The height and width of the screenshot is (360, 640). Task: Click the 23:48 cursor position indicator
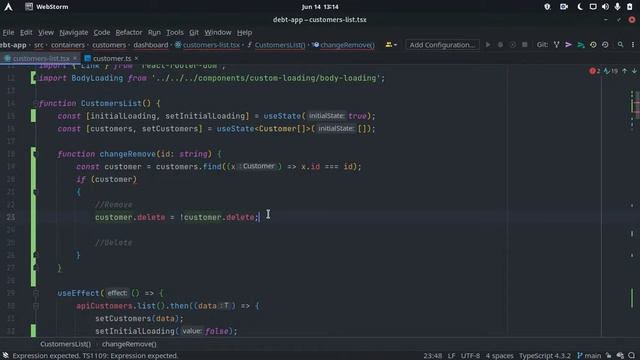[x=432, y=356]
